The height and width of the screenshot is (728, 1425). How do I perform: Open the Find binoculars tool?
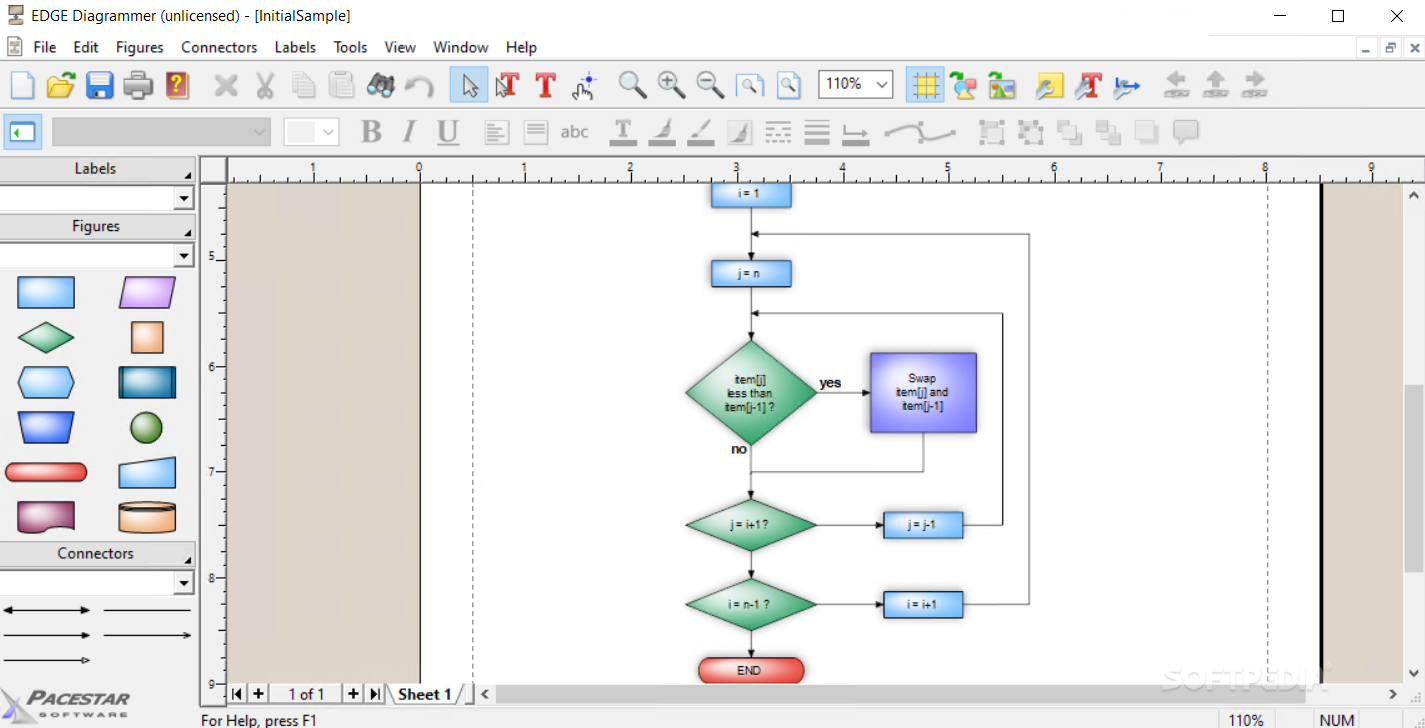pyautogui.click(x=381, y=85)
